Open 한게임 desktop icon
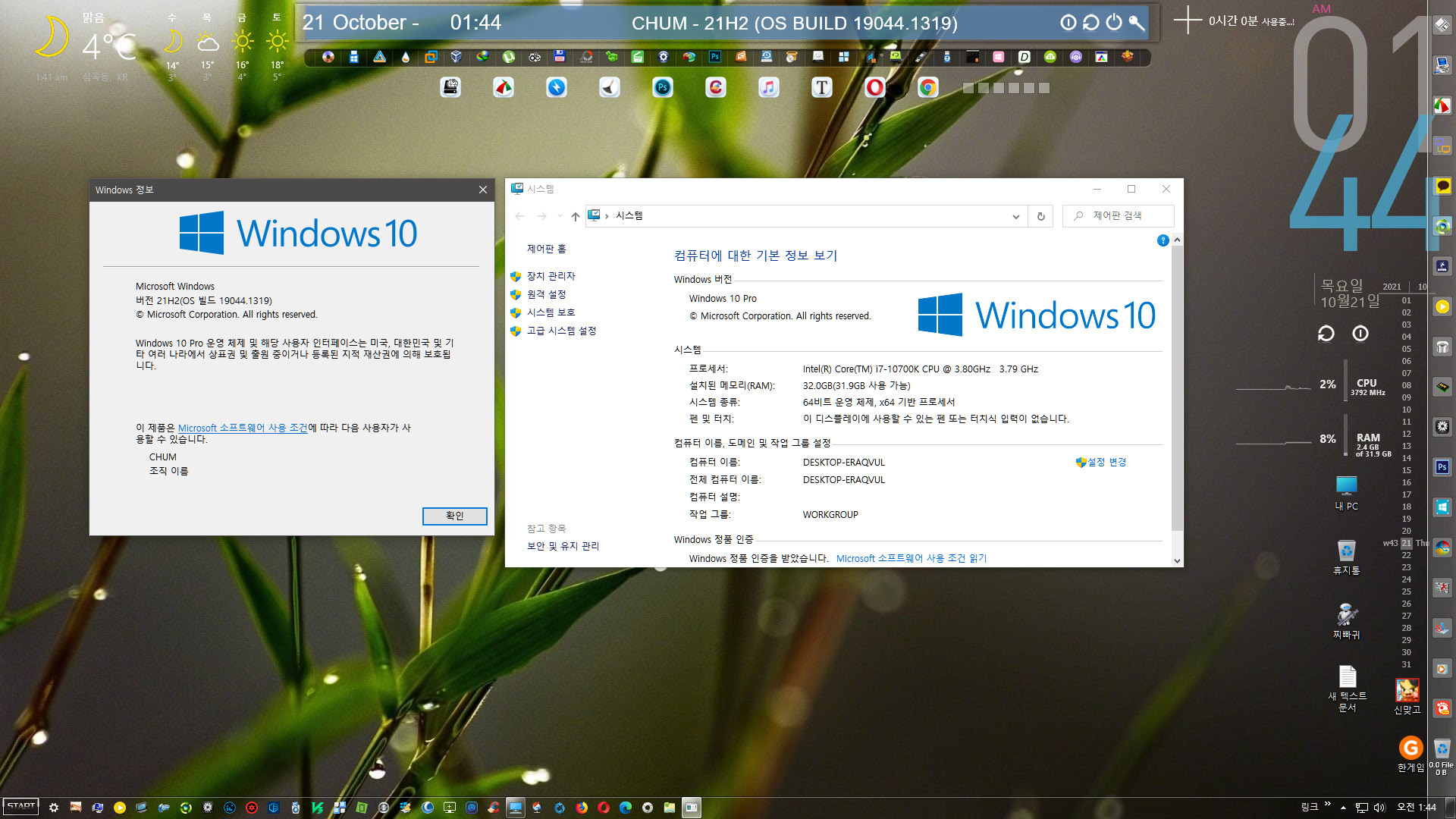 click(1410, 755)
